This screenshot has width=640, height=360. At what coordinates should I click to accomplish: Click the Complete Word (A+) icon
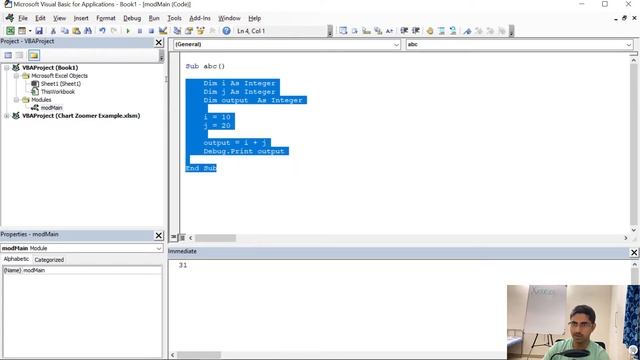389,31
